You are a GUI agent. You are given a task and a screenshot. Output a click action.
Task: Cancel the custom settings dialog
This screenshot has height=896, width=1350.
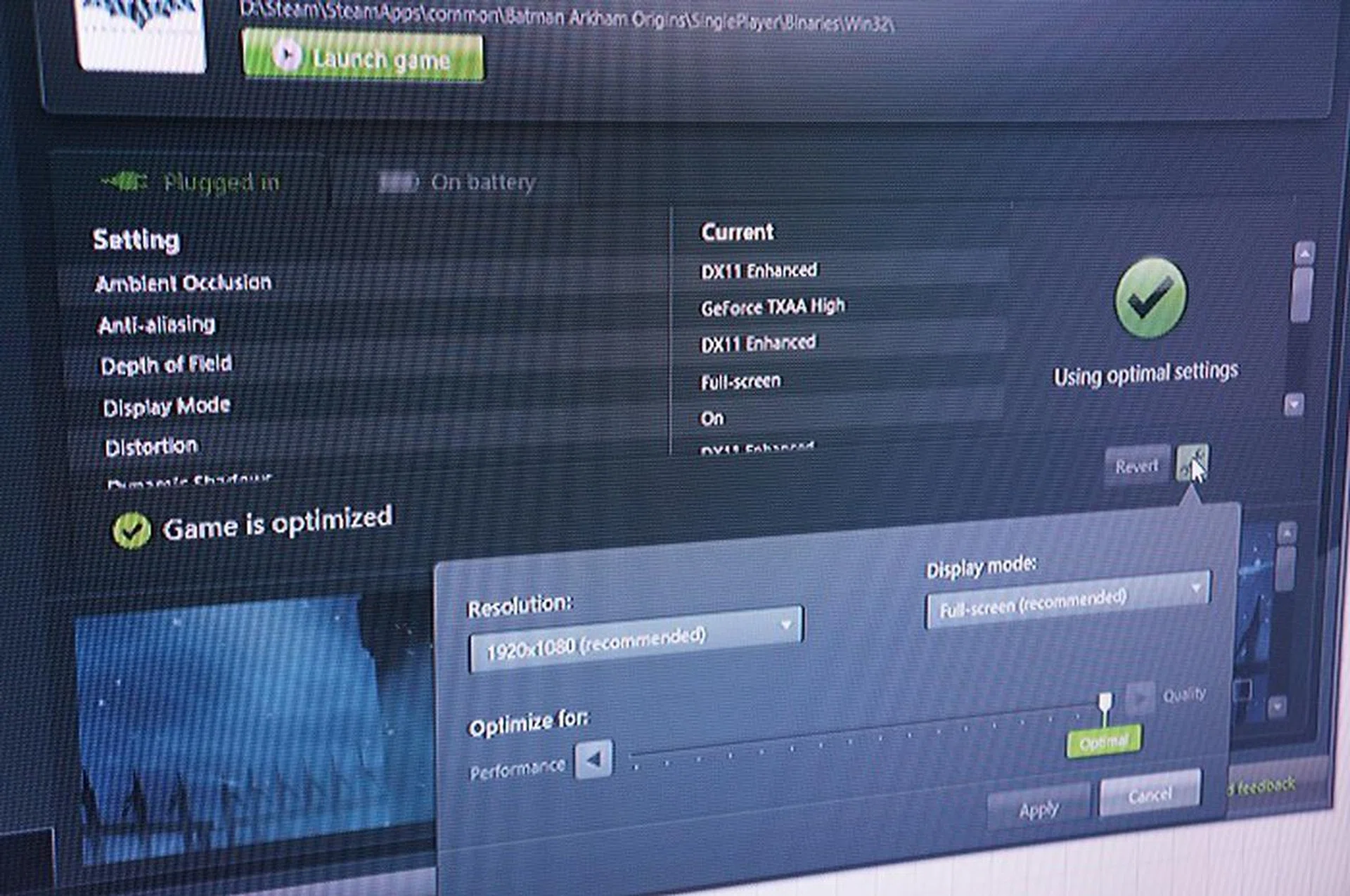pyautogui.click(x=1149, y=793)
